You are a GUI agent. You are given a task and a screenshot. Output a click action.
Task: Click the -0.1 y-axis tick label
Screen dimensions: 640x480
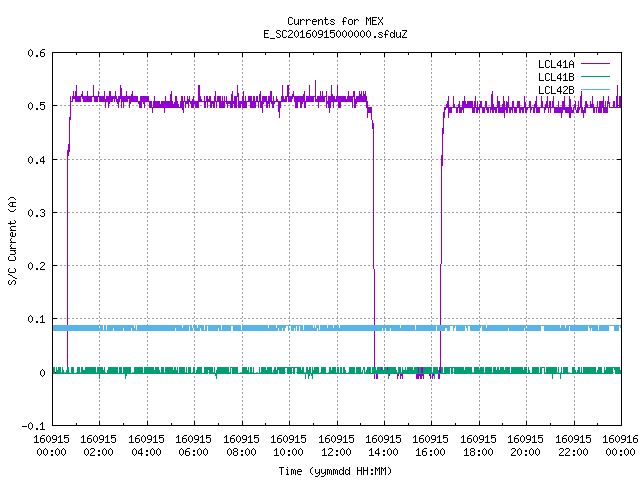click(33, 426)
